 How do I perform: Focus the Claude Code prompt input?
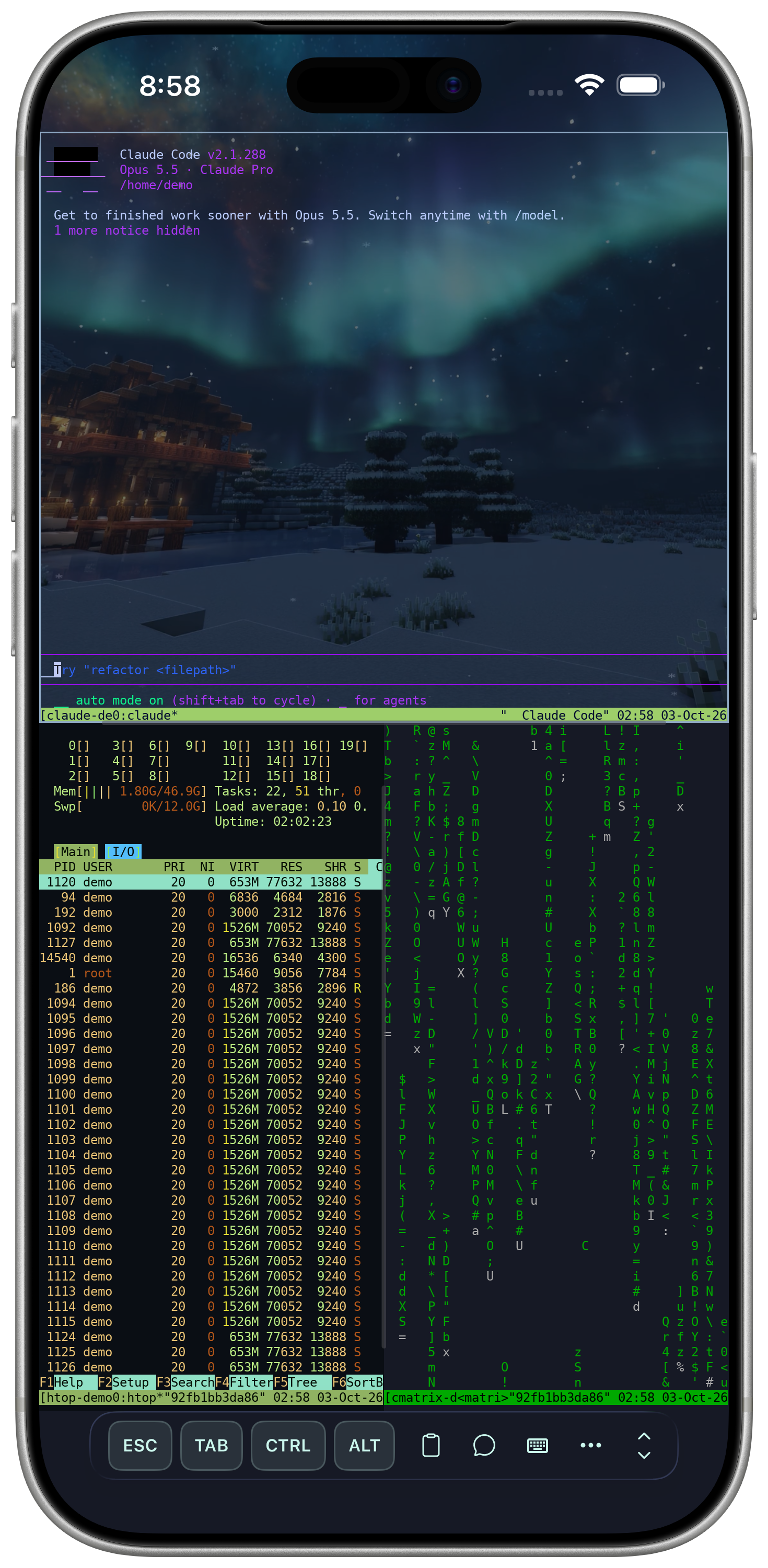pos(383,670)
